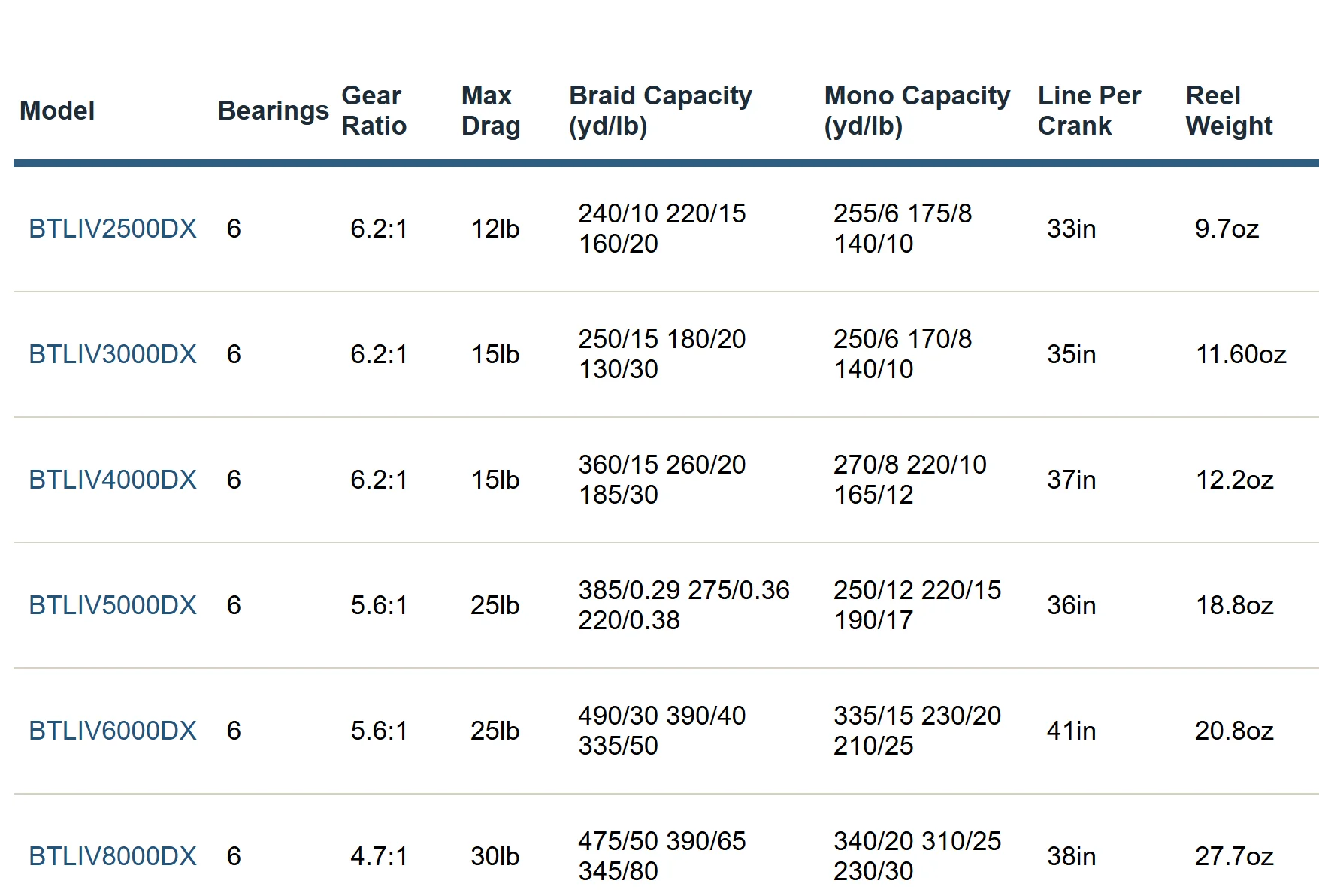Click the Bearings column header
This screenshot has height=896, width=1319.
pos(273,110)
